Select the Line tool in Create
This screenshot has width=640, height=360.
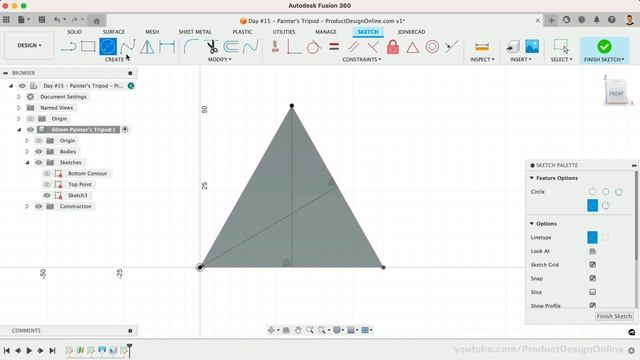(x=69, y=47)
